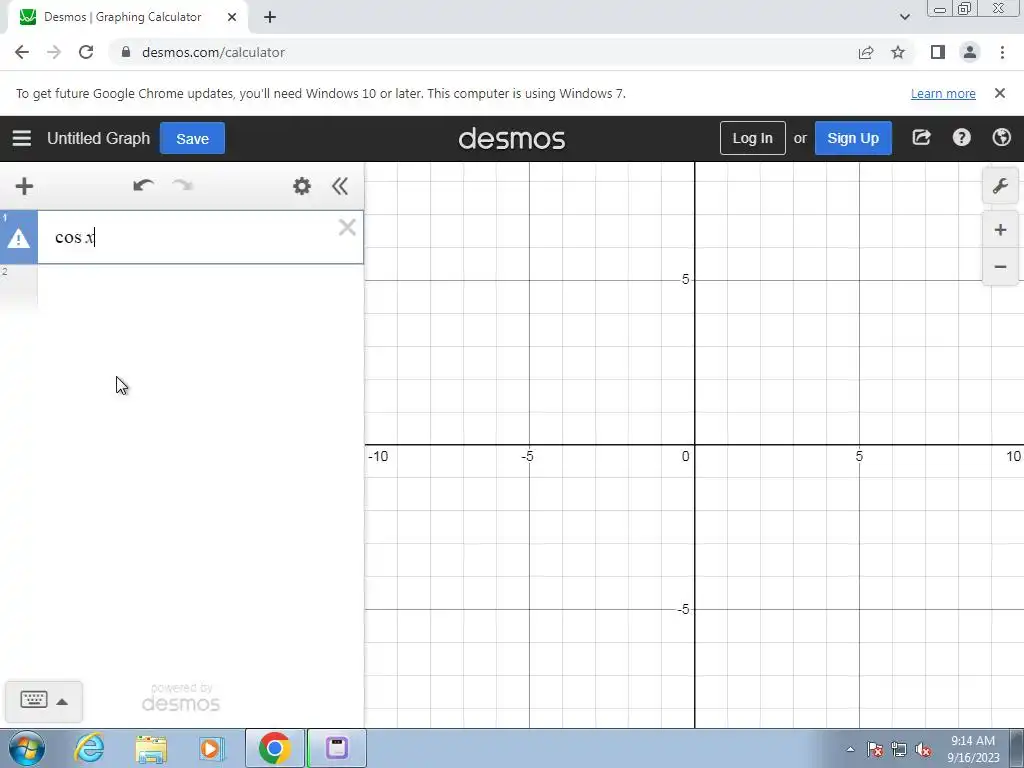Open the language globe menu
This screenshot has height=768, width=1024.
(x=1002, y=138)
